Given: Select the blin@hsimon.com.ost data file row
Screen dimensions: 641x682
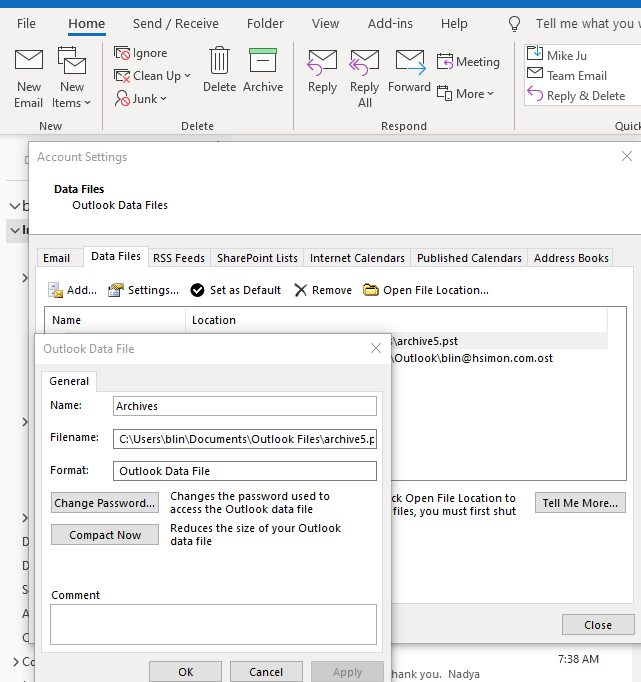Looking at the screenshot, I should [x=499, y=358].
